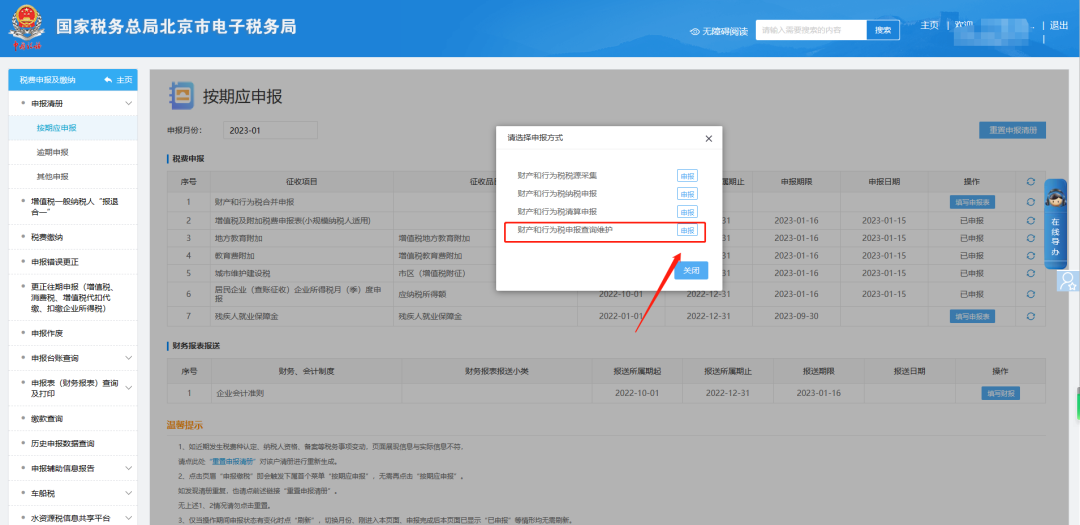This screenshot has height=525, width=1080.
Task: Open 税费缴纳 from the sidebar
Action: [x=47, y=237]
